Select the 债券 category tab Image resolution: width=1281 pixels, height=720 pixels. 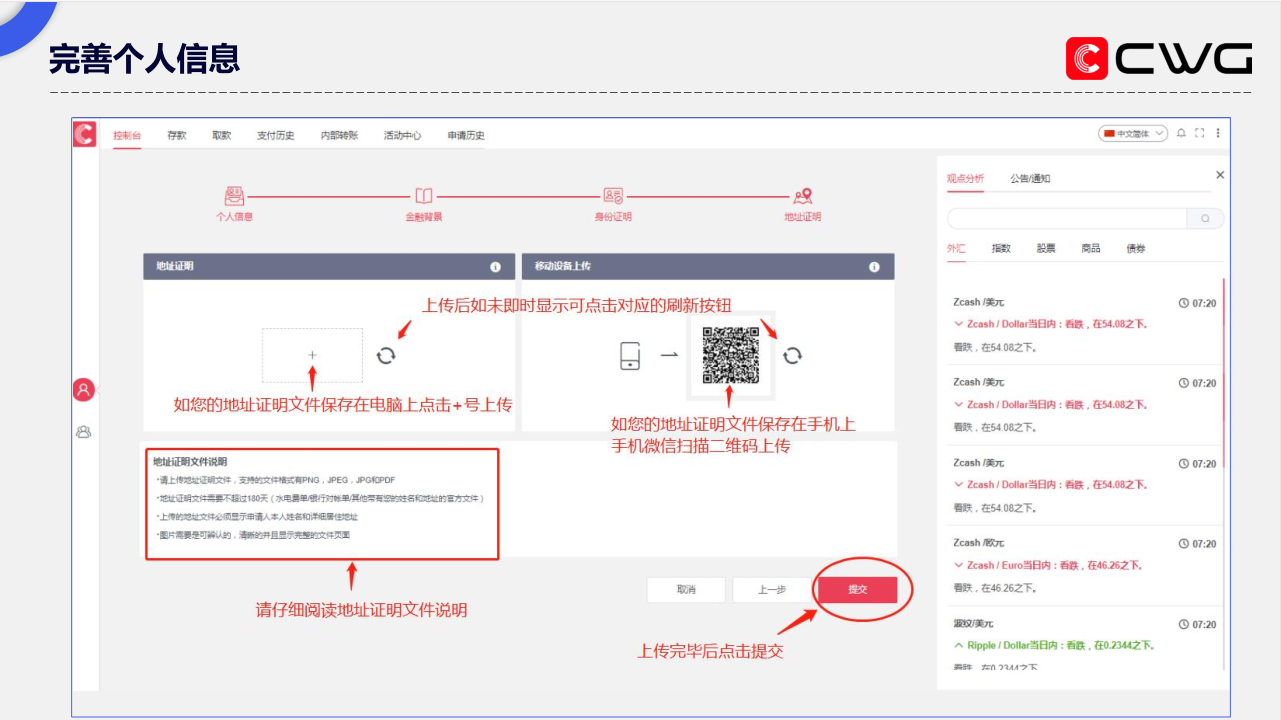(1136, 248)
